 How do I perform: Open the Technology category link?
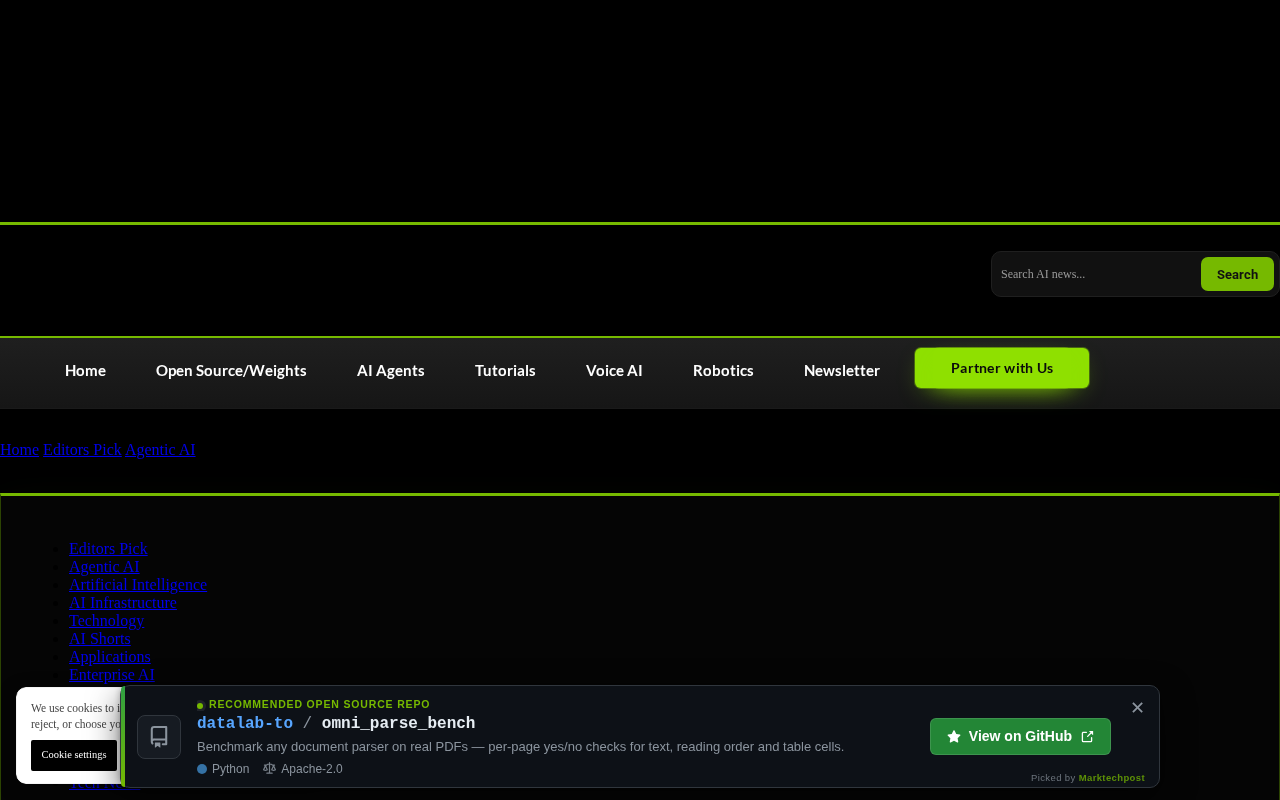[x=106, y=621]
